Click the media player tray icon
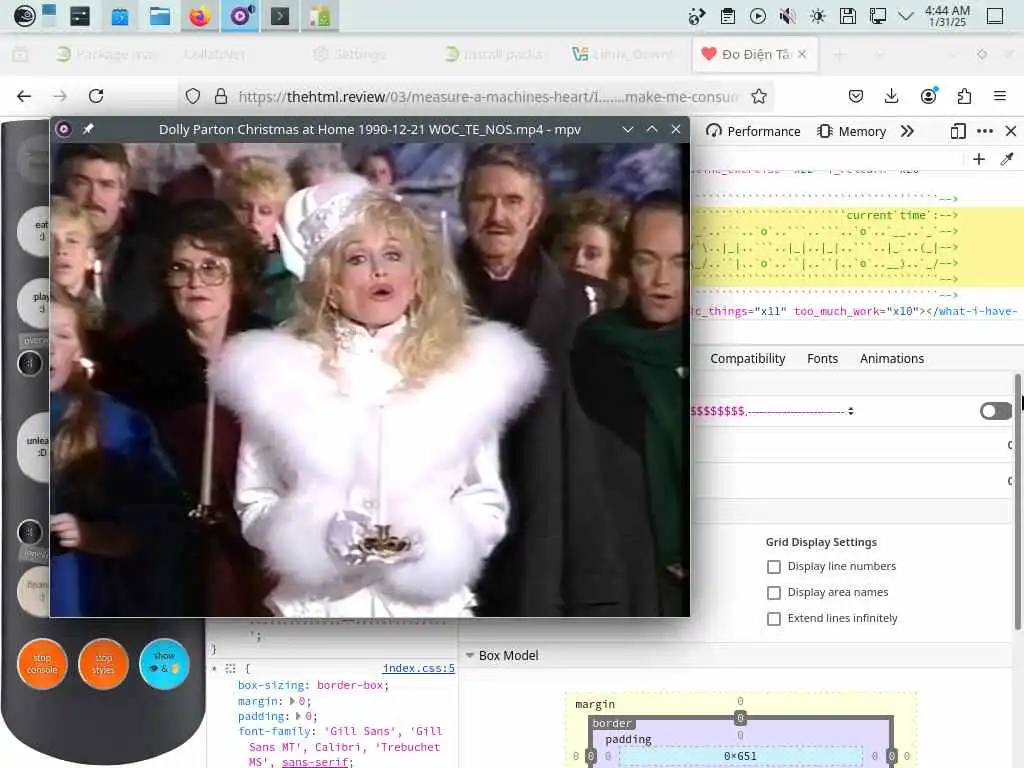Viewport: 1024px width, 768px height. coord(758,16)
